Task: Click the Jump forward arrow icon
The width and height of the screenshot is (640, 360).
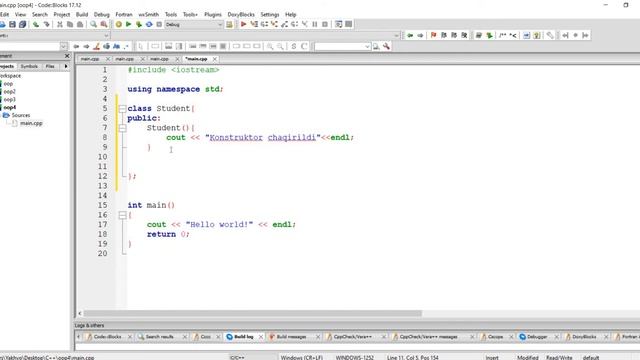Action: 420,36
